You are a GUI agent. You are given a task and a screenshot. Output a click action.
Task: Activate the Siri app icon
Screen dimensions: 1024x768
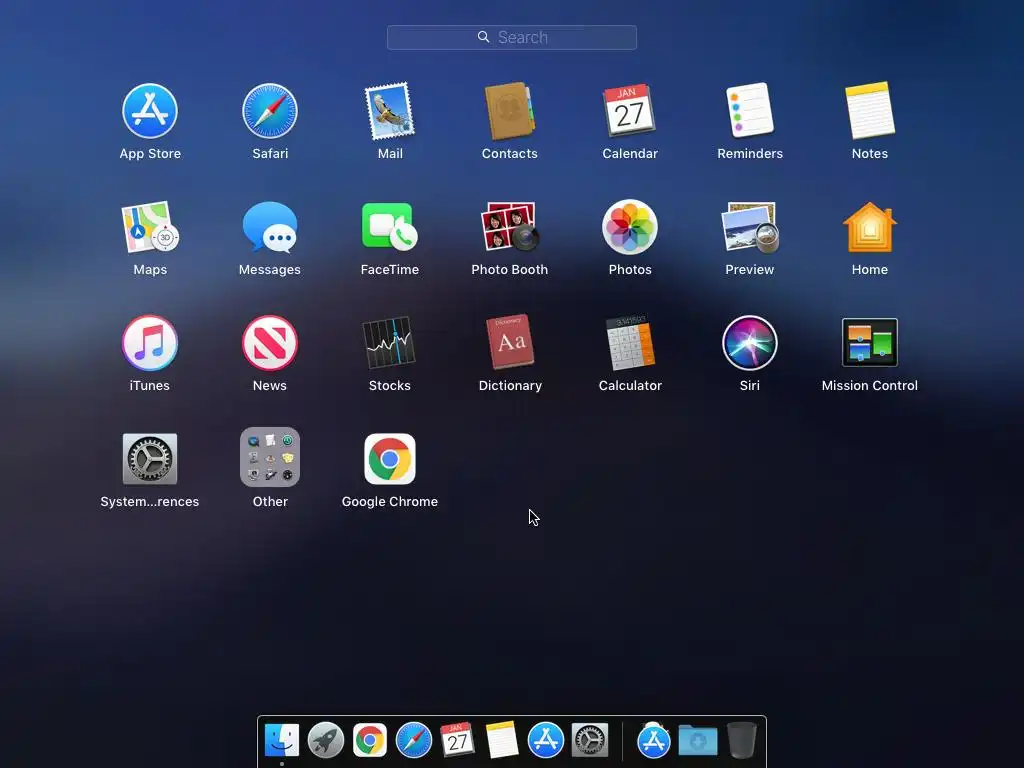[x=750, y=343]
